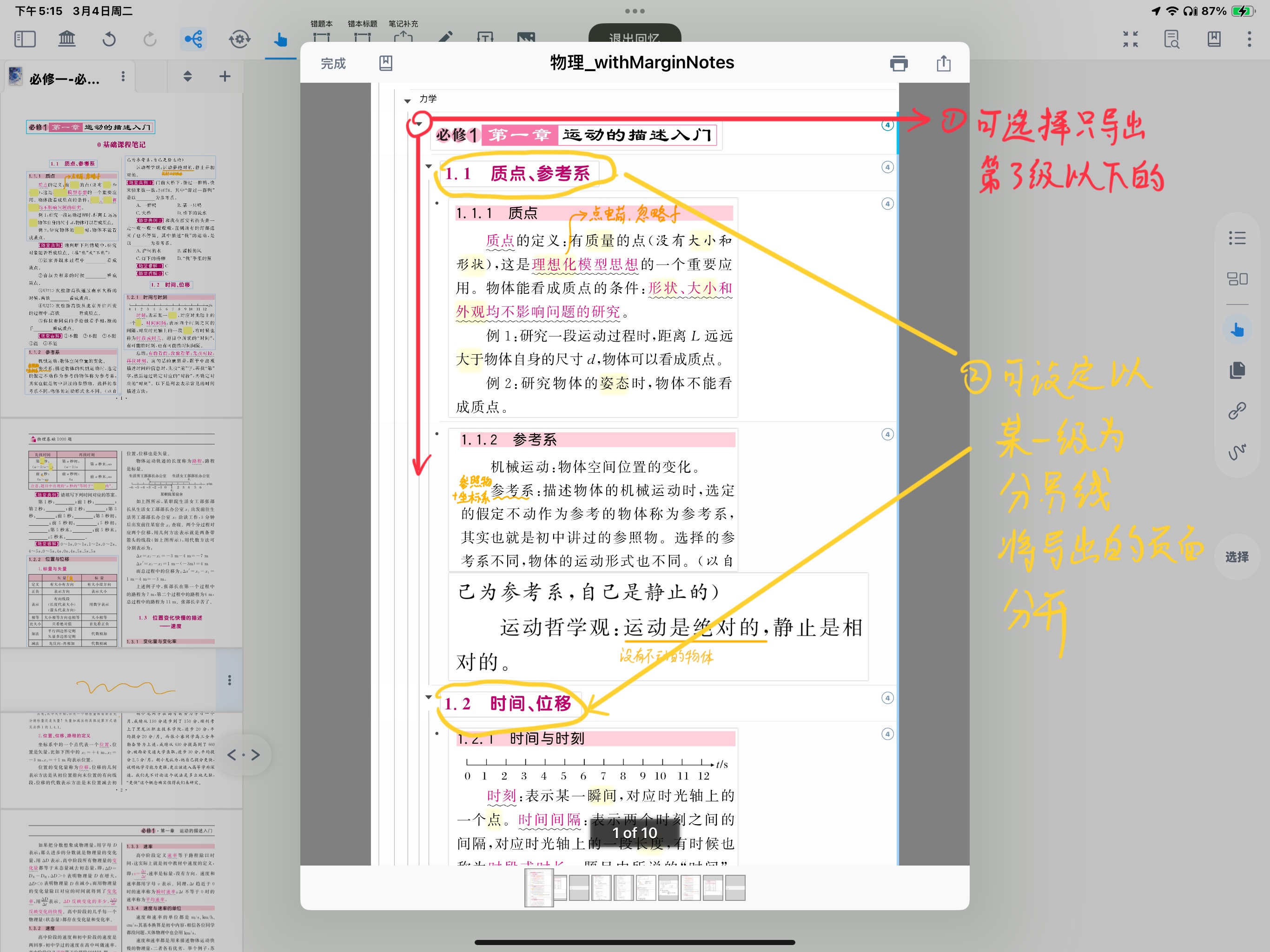Viewport: 1270px width, 952px height.
Task: Click the badge 4 beside 1.1 质点、参考系
Action: point(887,167)
